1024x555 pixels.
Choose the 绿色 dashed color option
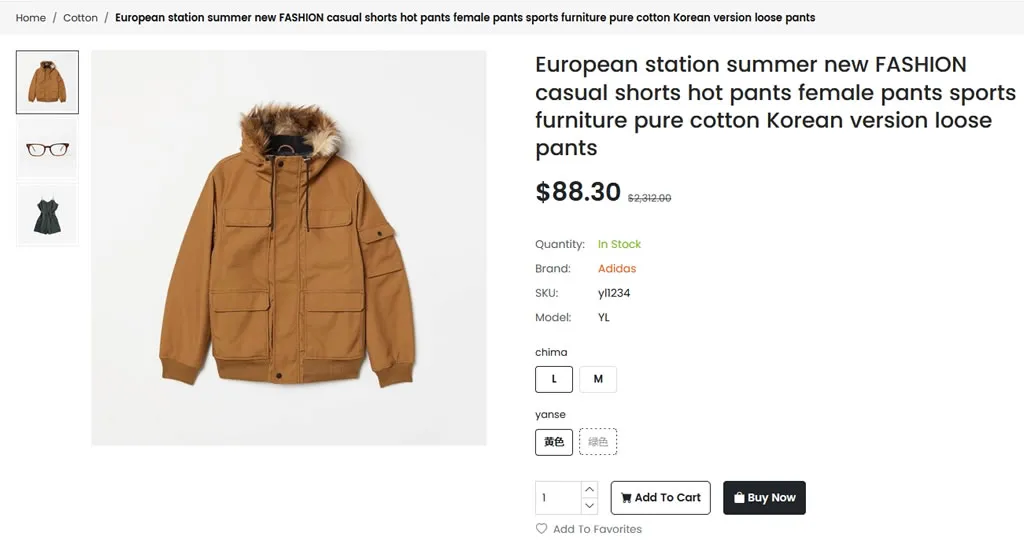(x=598, y=442)
